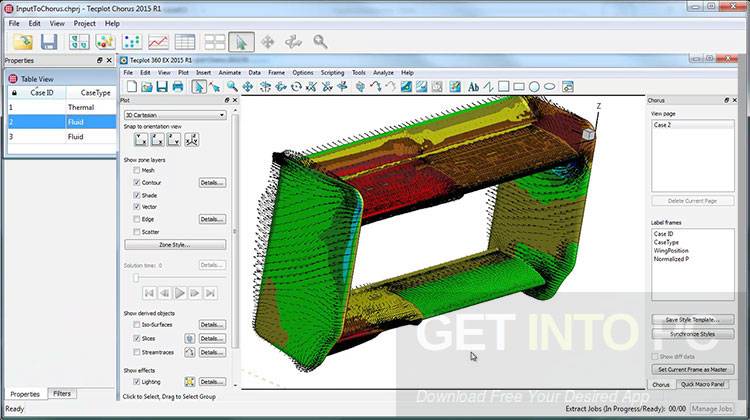
Task: Click the Ab text insert tool
Action: 473,87
